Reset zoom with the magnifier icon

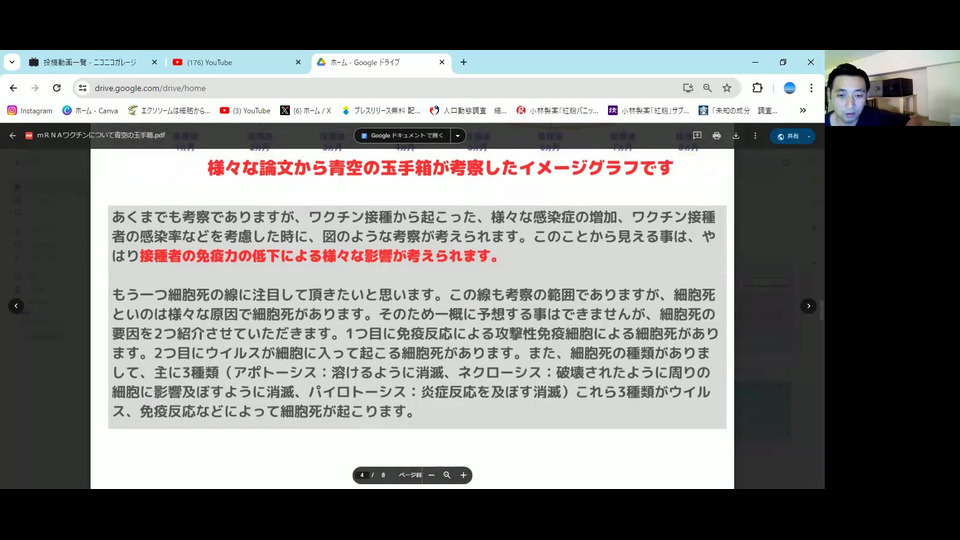[447, 475]
